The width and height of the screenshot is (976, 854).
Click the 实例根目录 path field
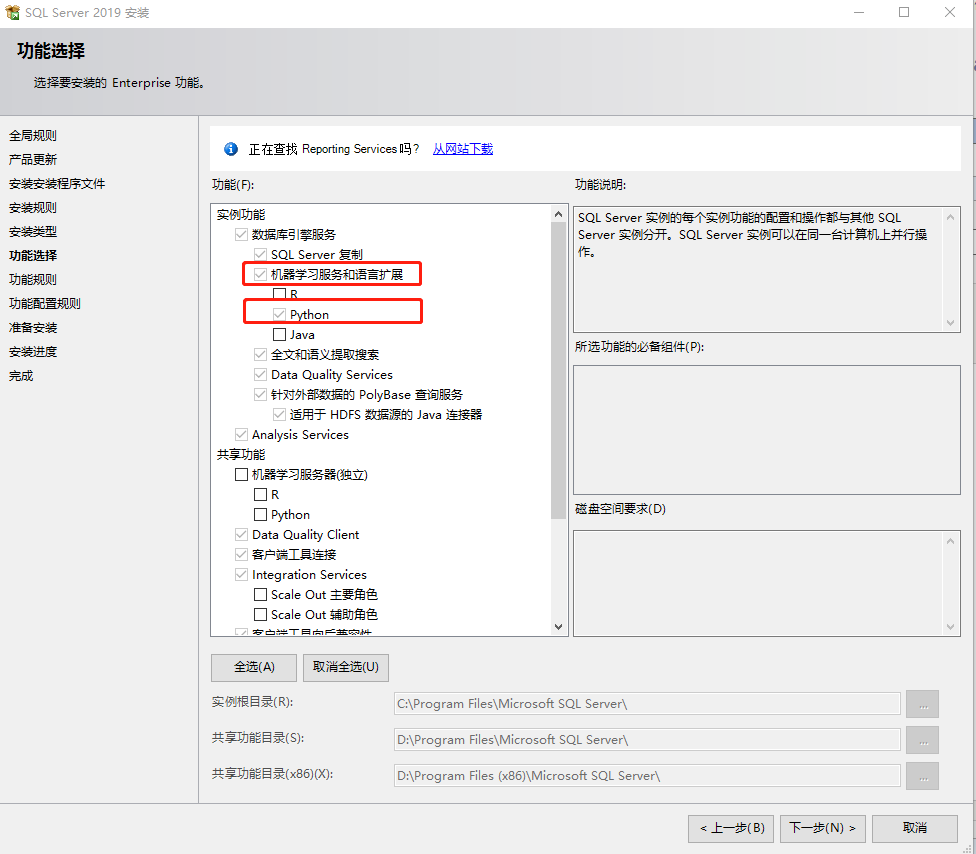click(647, 703)
